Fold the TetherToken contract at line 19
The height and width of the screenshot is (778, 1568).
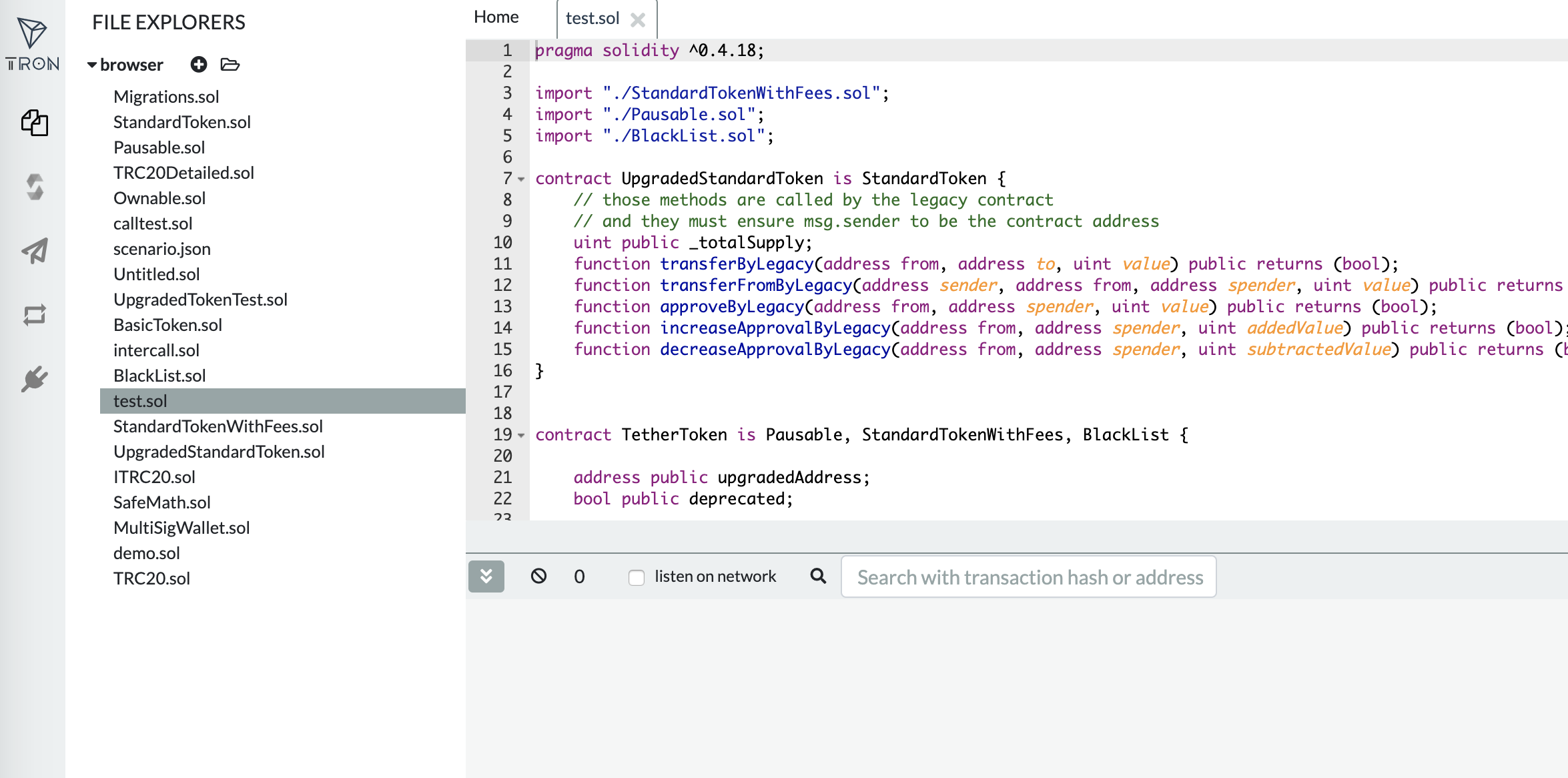pyautogui.click(x=521, y=435)
